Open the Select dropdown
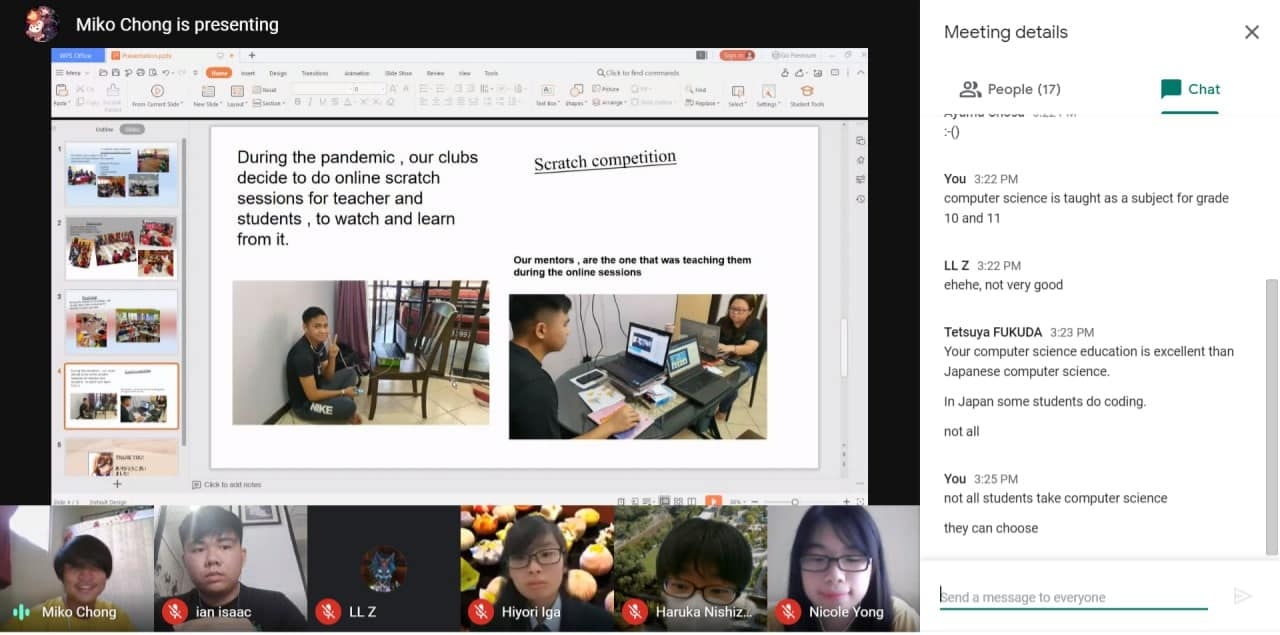This screenshot has height=635, width=1280. tap(737, 96)
